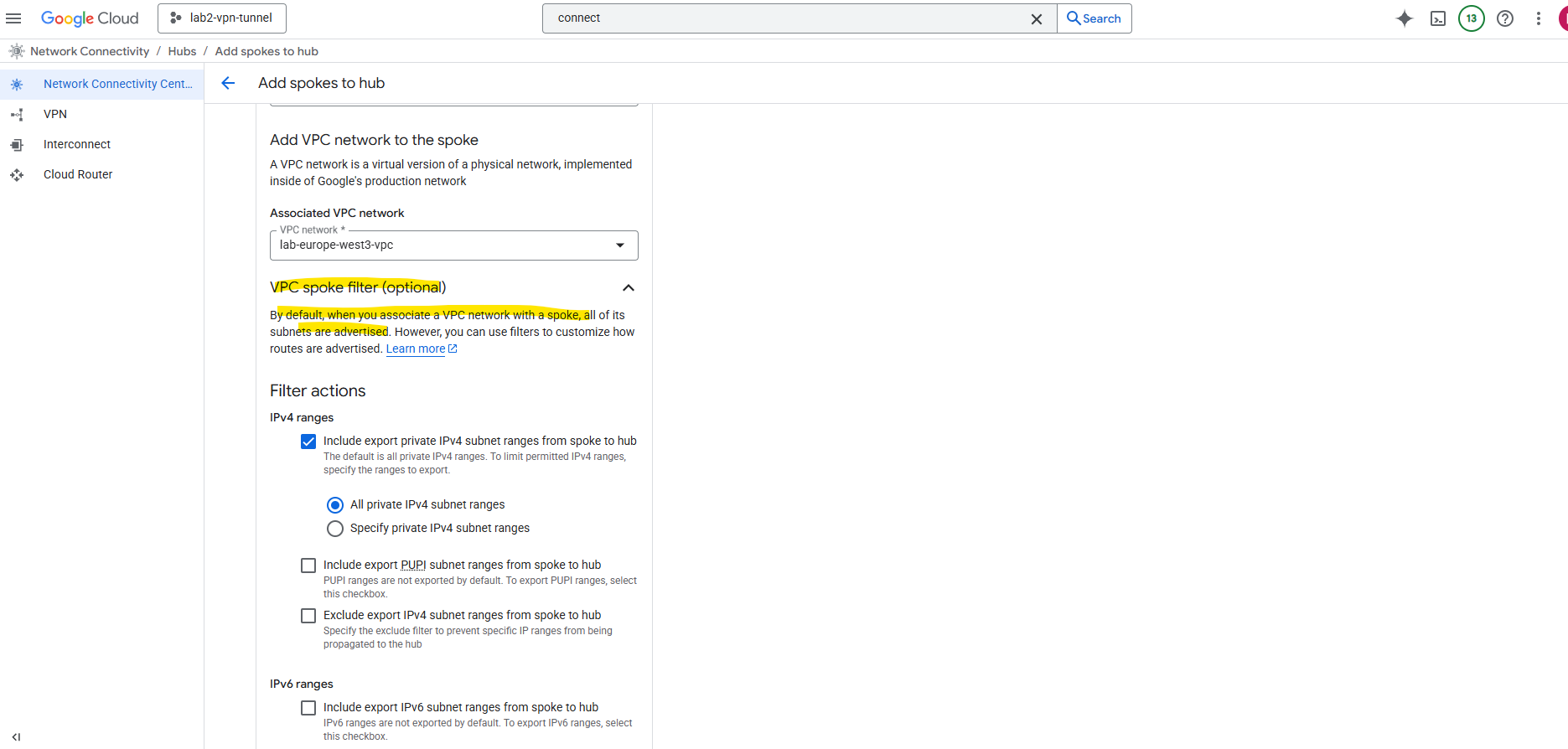Activate Cloud Shell terminal icon

pos(1438,18)
